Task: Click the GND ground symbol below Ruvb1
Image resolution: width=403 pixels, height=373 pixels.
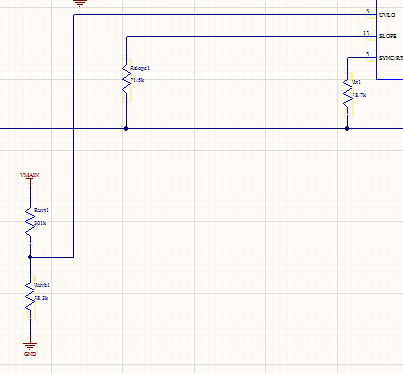Action: pyautogui.click(x=30, y=346)
